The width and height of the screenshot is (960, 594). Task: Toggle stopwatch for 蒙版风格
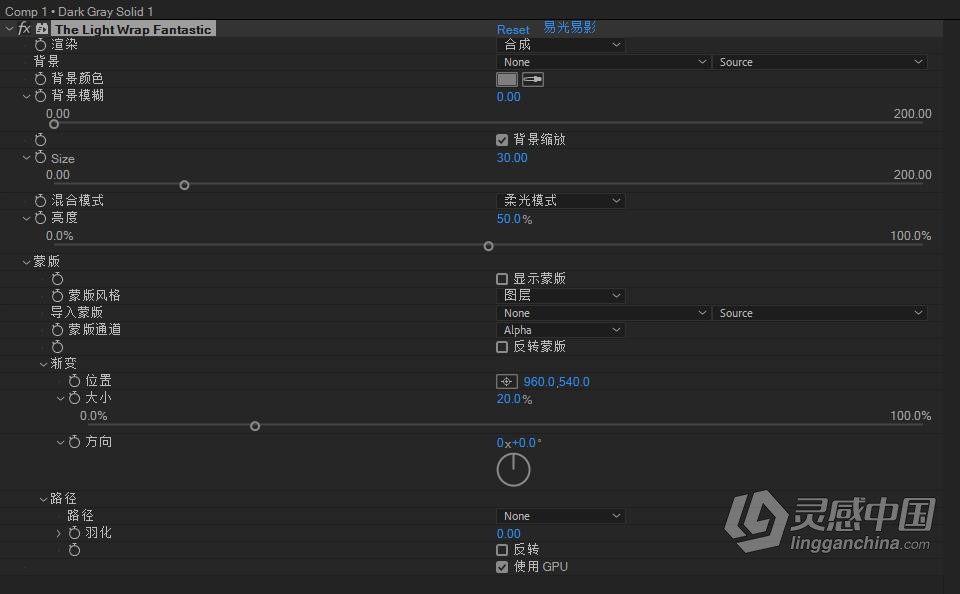pyautogui.click(x=58, y=296)
